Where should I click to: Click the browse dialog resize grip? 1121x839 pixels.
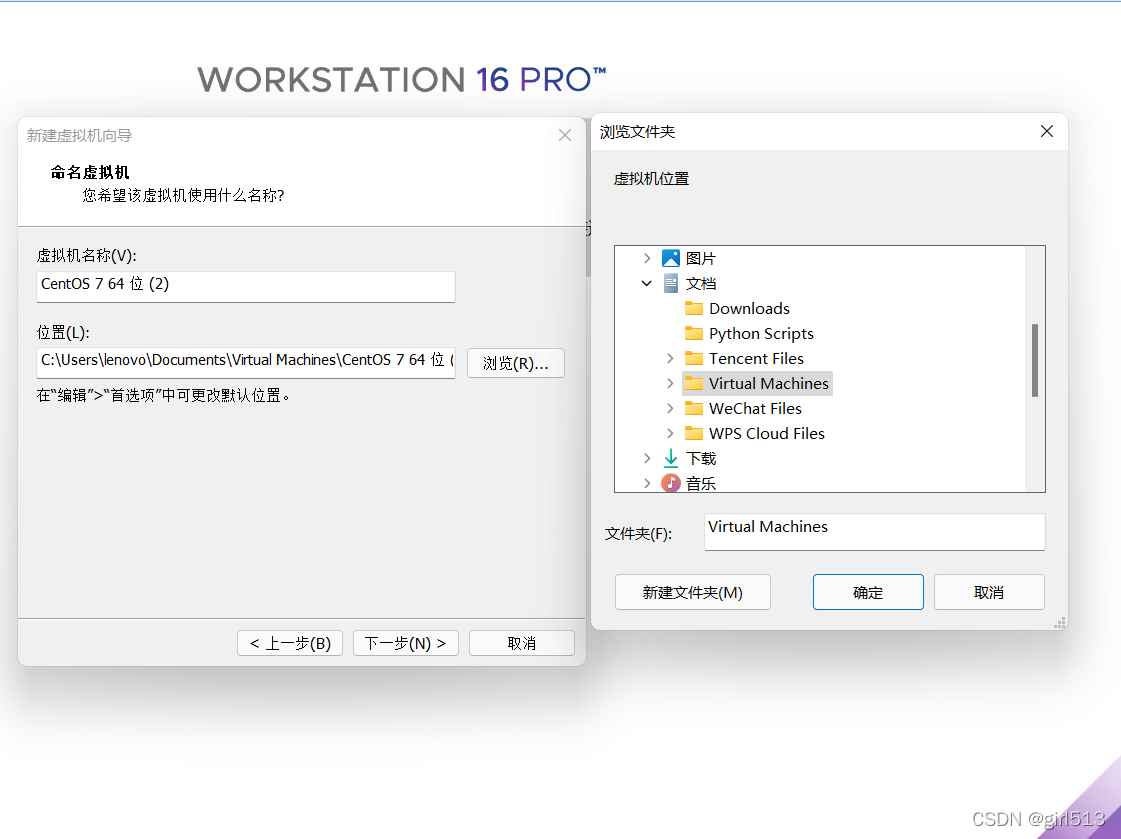click(x=1060, y=622)
